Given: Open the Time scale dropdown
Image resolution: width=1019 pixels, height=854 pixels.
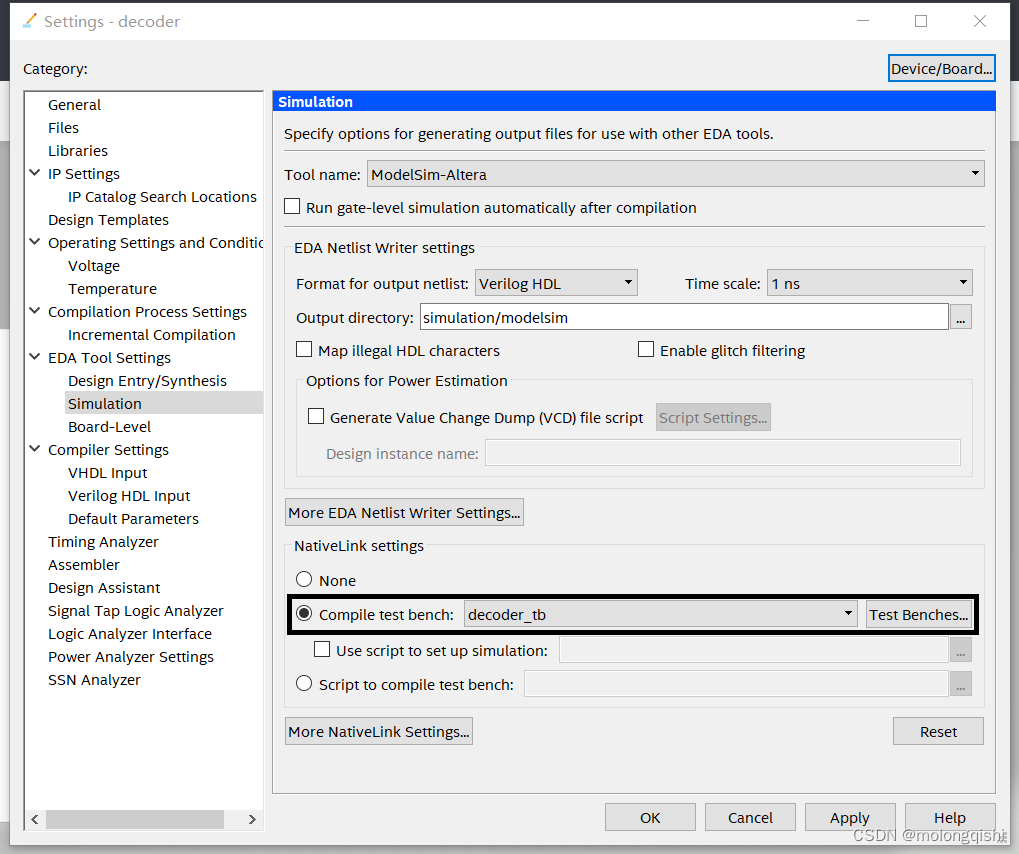Looking at the screenshot, I should (870, 283).
